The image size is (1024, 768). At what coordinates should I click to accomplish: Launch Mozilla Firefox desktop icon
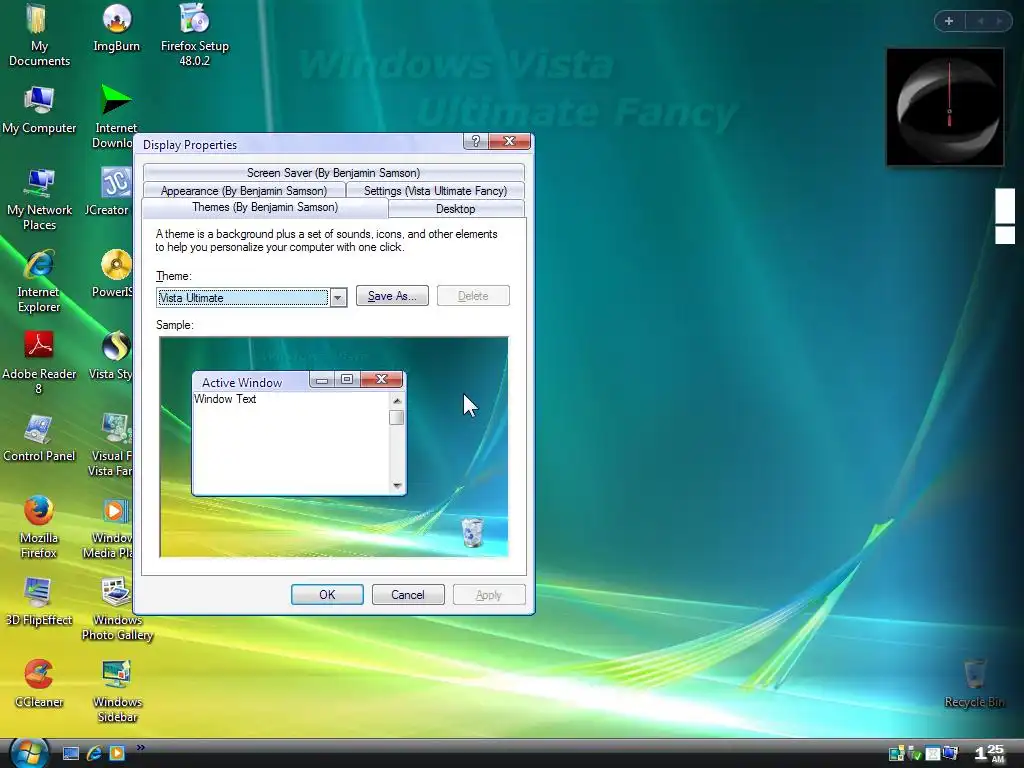tap(39, 527)
